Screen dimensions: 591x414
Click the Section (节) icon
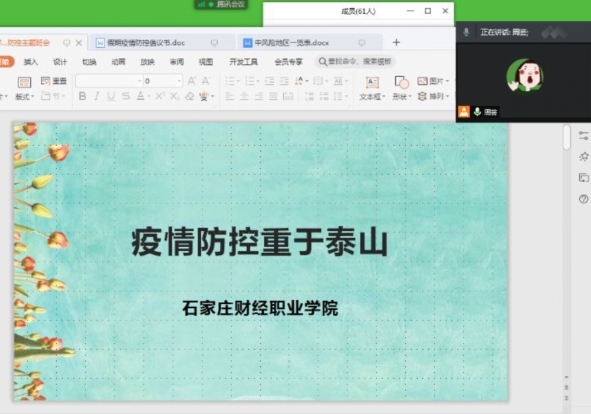[46, 96]
